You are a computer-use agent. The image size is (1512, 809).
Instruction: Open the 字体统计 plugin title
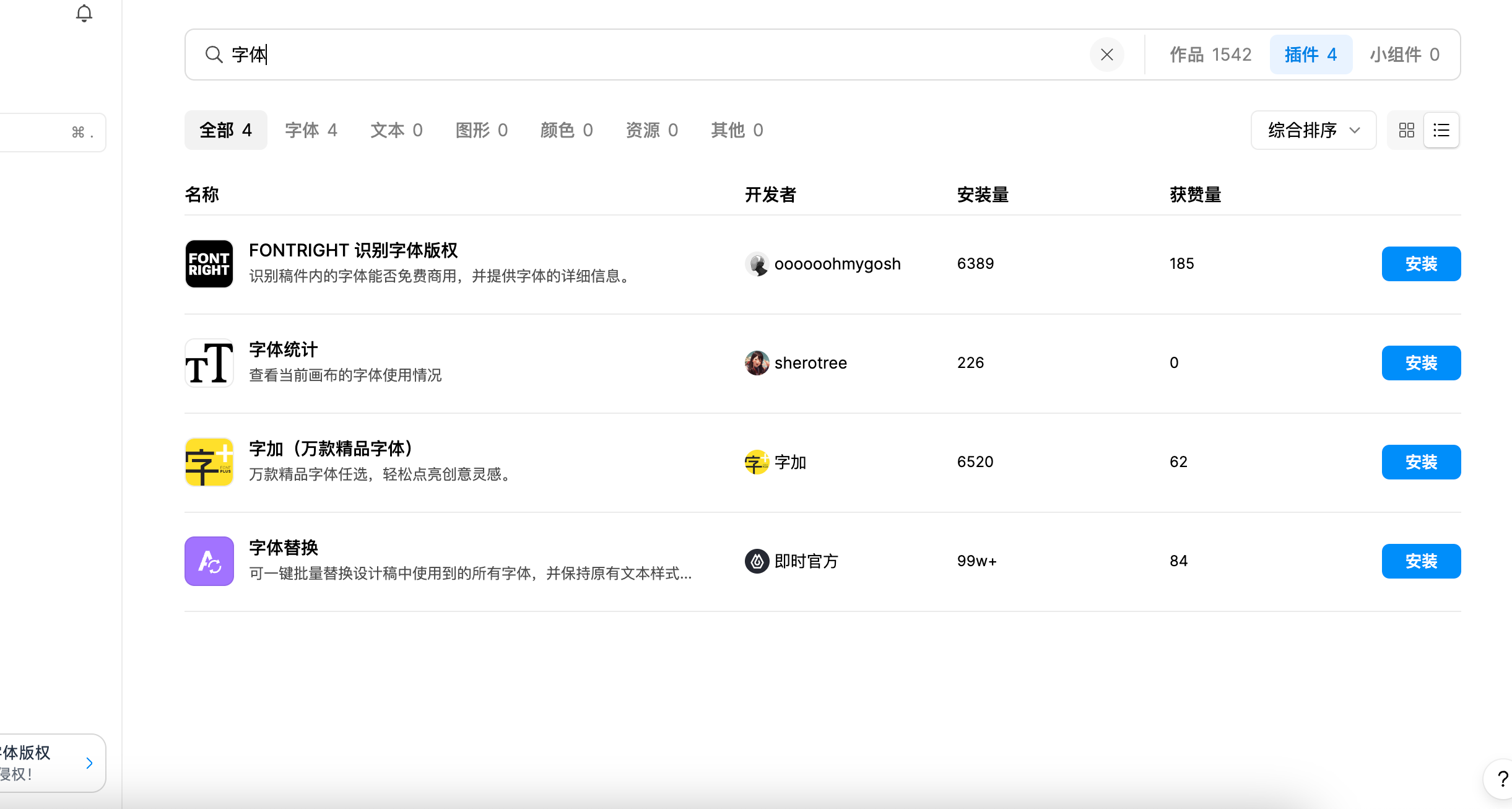point(284,349)
